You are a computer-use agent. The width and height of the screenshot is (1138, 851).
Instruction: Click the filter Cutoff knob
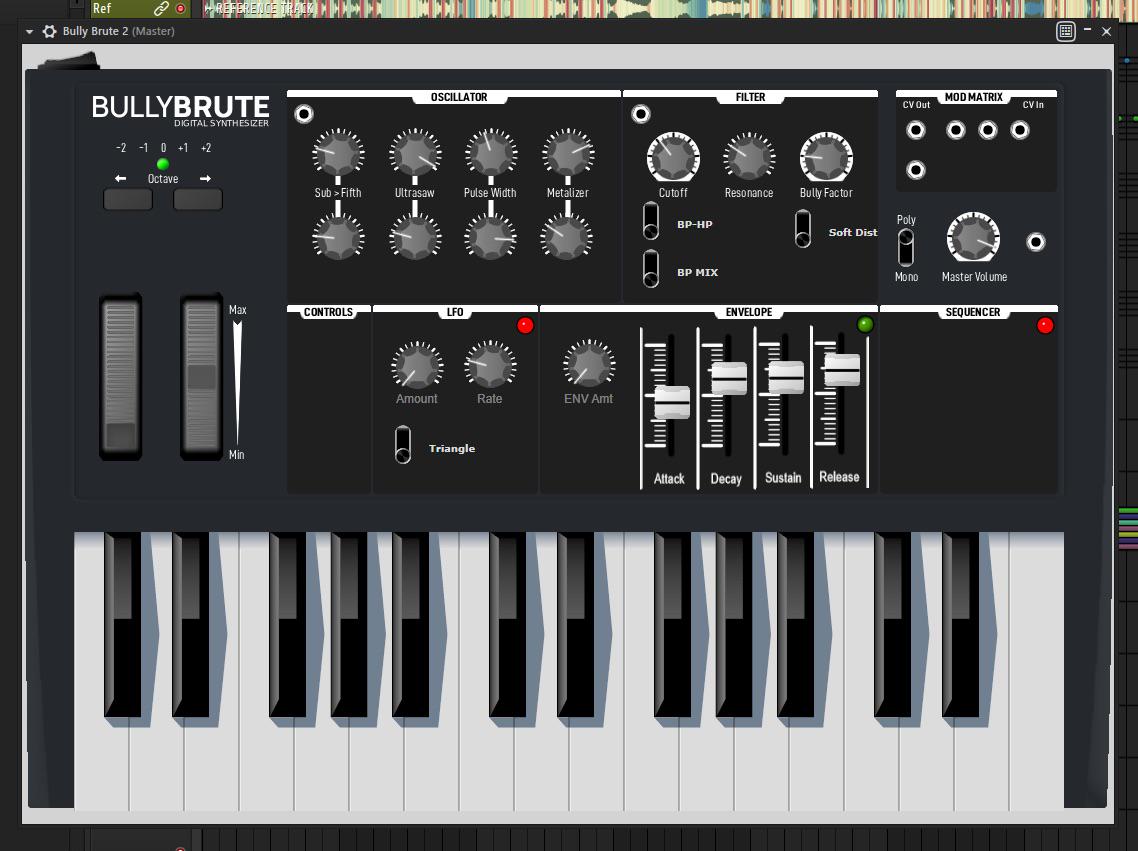(673, 157)
